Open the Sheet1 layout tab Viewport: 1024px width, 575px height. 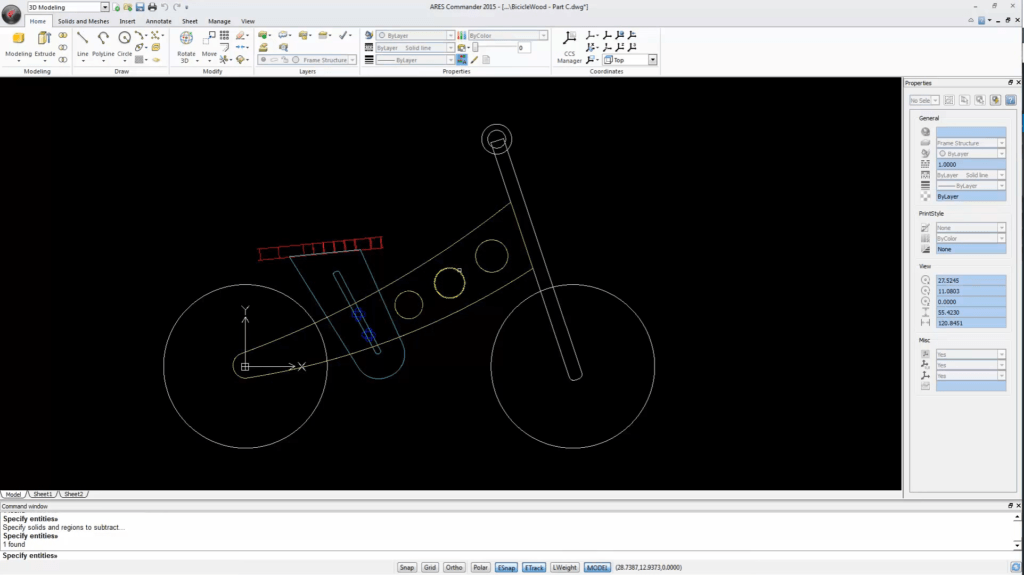click(x=42, y=495)
